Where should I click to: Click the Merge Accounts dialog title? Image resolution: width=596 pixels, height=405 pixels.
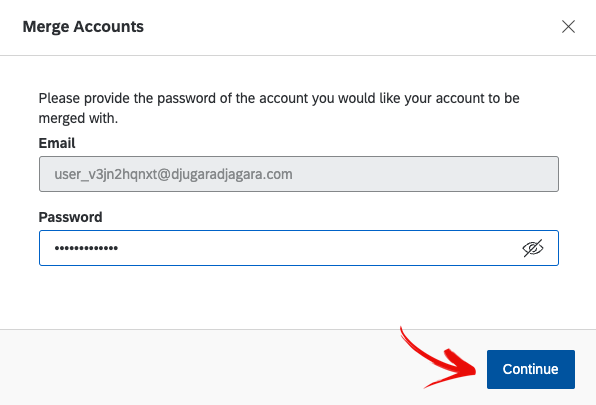(x=83, y=27)
